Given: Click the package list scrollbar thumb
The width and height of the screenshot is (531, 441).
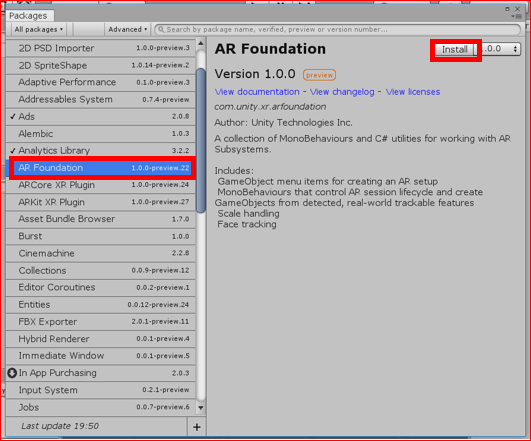Looking at the screenshot, I should click(x=201, y=140).
